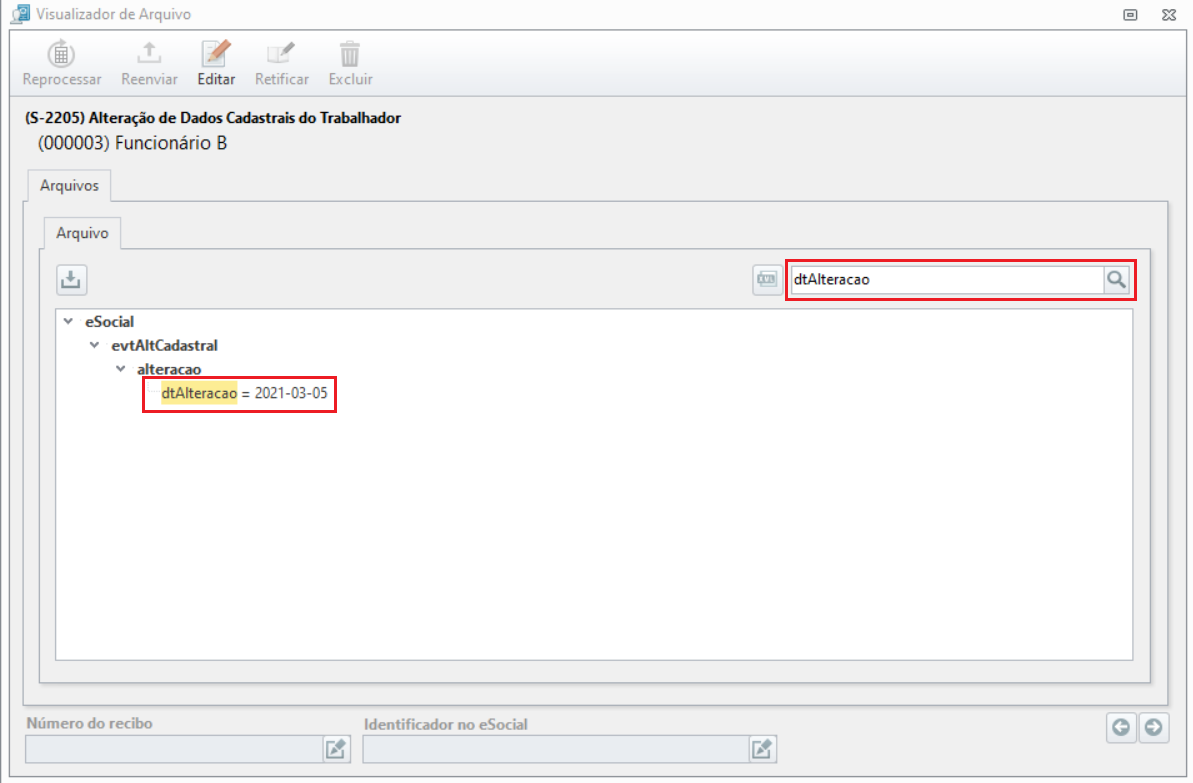The image size is (1193, 783).
Task: Click the Reenviar upload icon
Action: (x=149, y=53)
